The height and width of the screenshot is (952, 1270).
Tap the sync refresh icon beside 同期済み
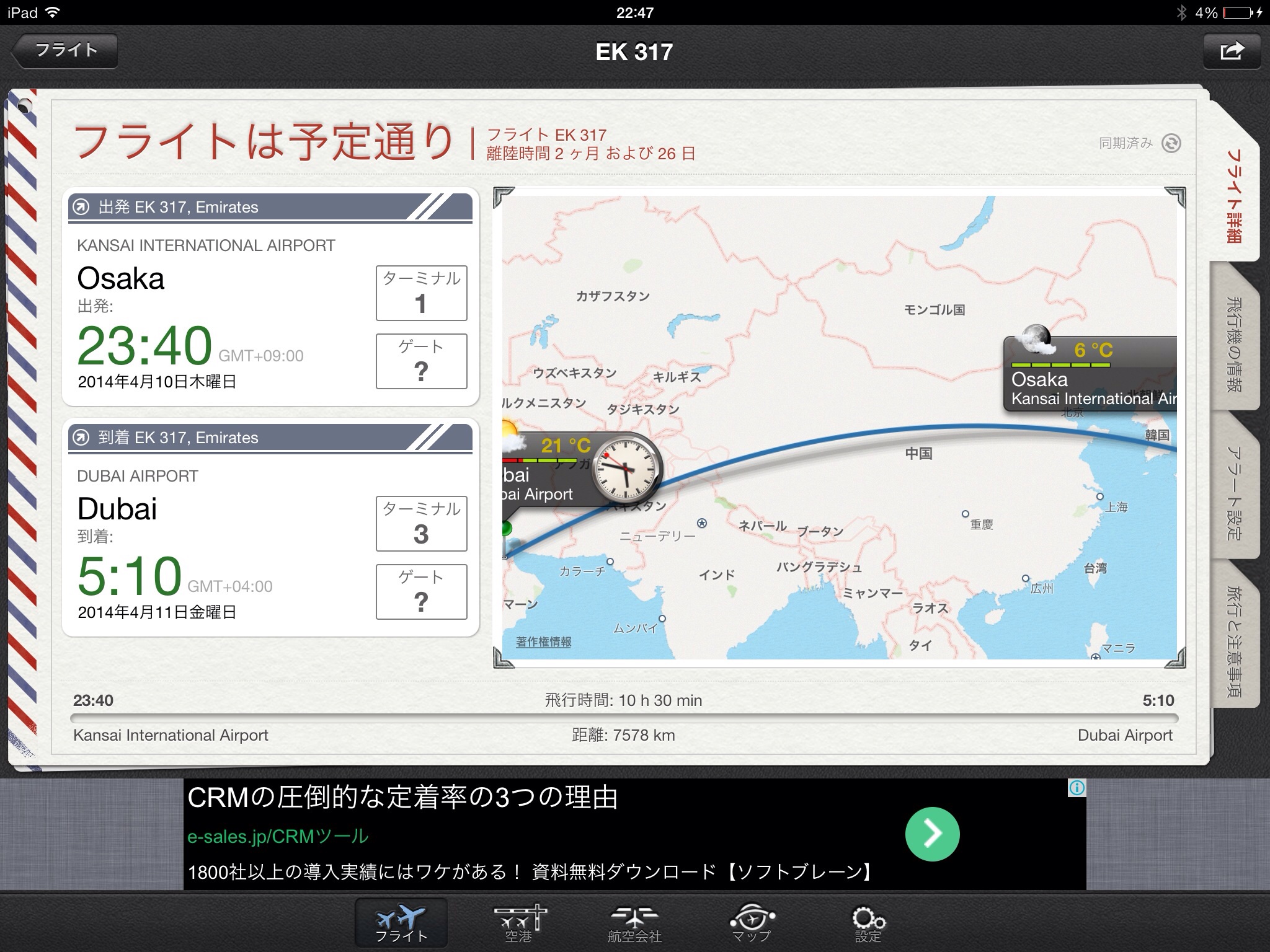1171,143
